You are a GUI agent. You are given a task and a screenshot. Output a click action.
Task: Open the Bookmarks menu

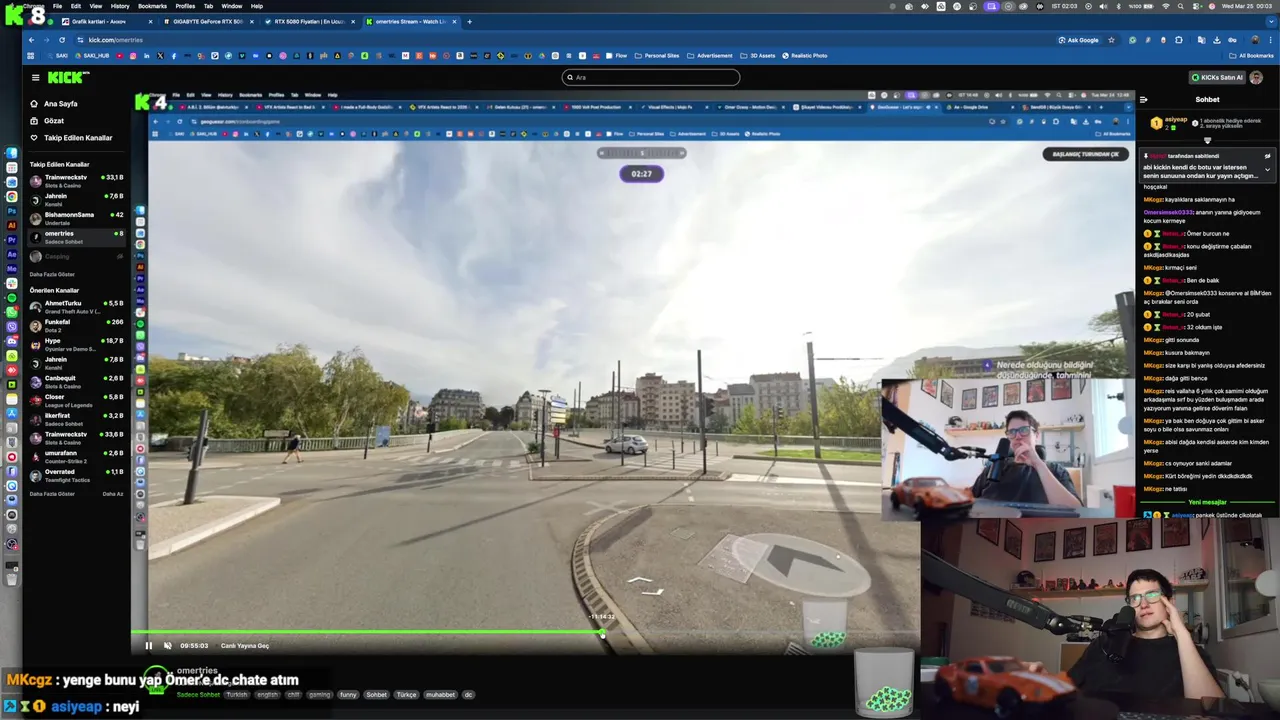[x=152, y=6]
